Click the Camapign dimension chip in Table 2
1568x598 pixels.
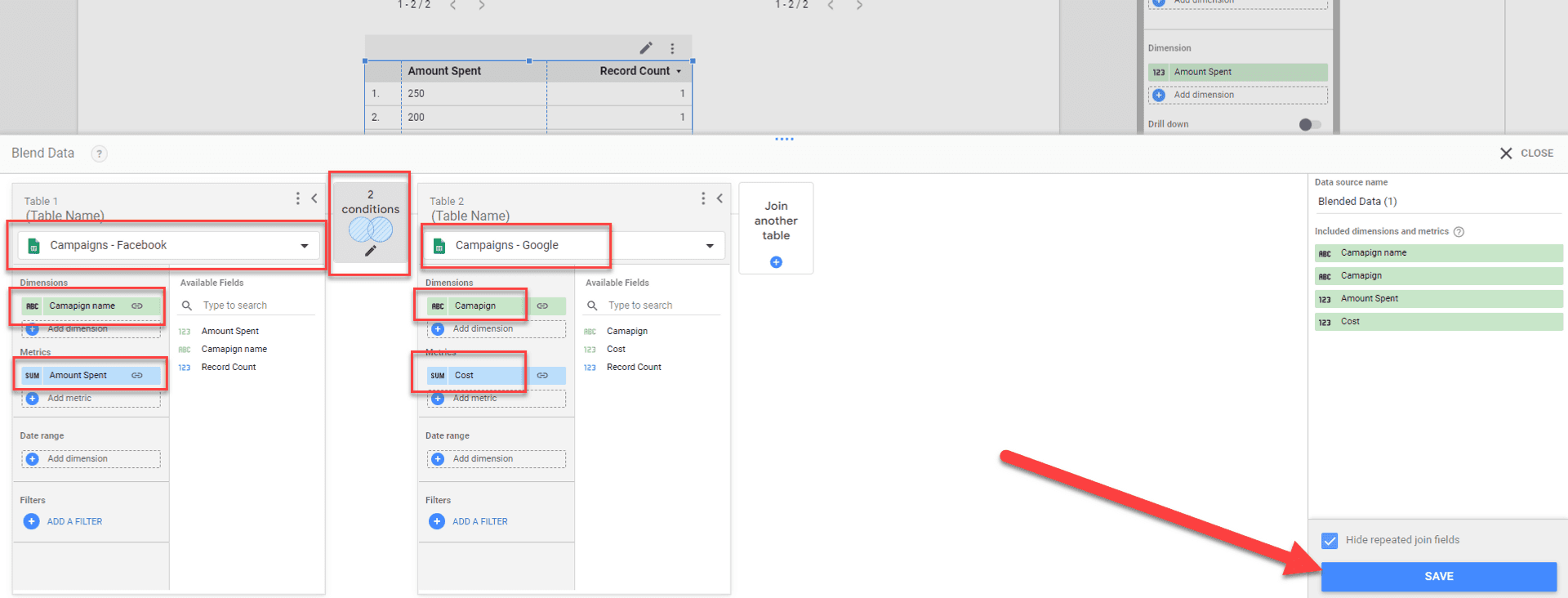coord(497,306)
